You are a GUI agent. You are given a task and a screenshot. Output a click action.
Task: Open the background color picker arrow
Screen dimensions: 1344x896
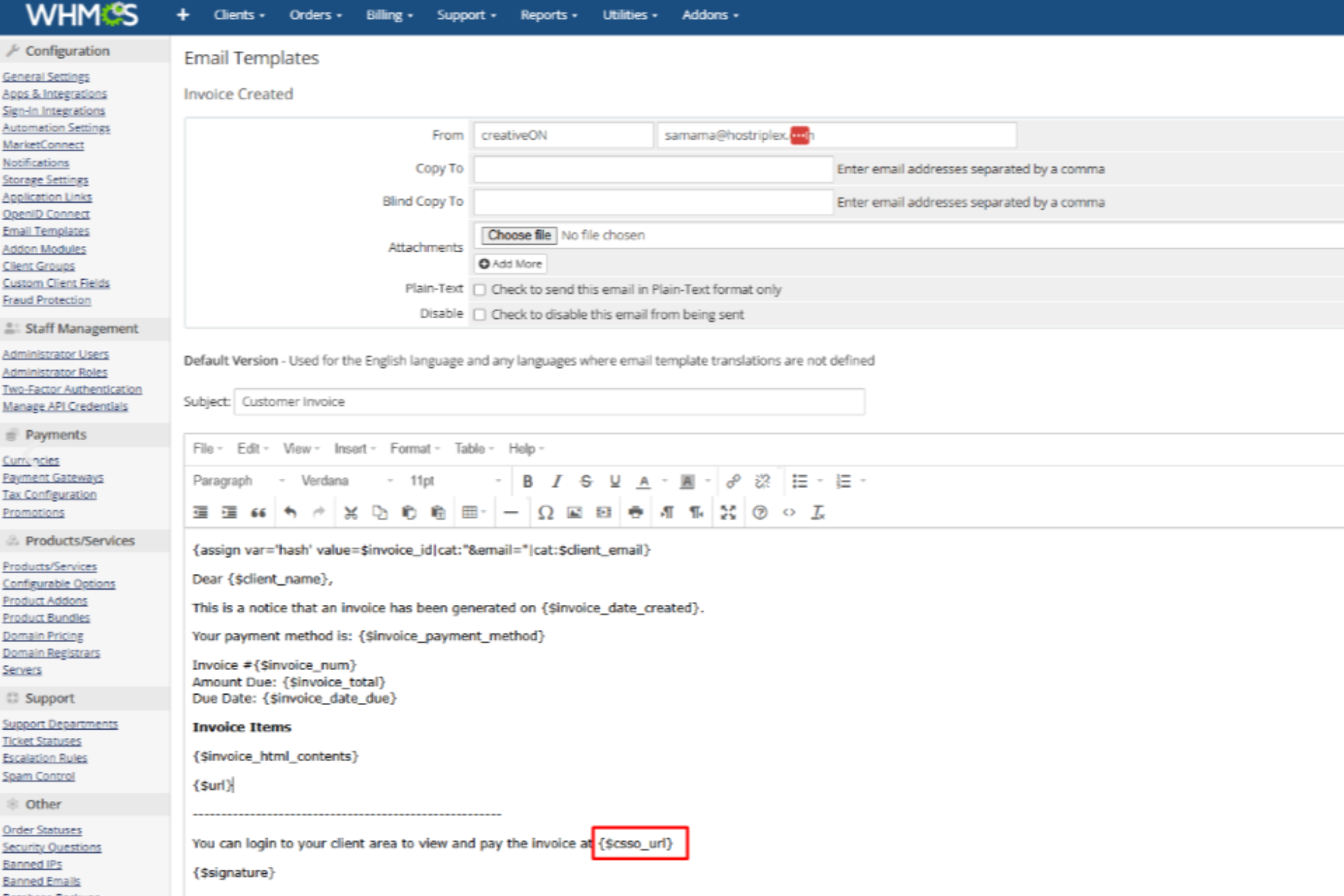click(708, 482)
